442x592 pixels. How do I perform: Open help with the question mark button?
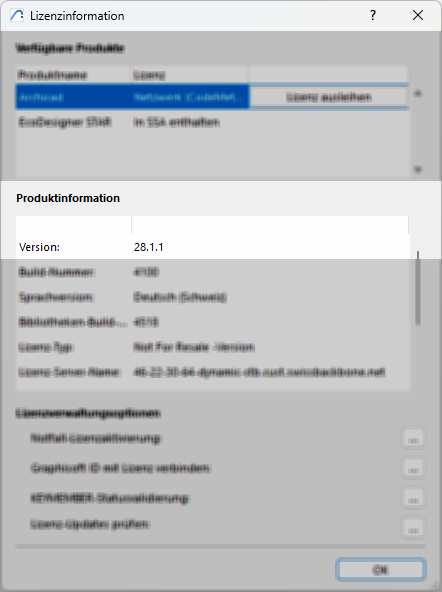point(373,15)
